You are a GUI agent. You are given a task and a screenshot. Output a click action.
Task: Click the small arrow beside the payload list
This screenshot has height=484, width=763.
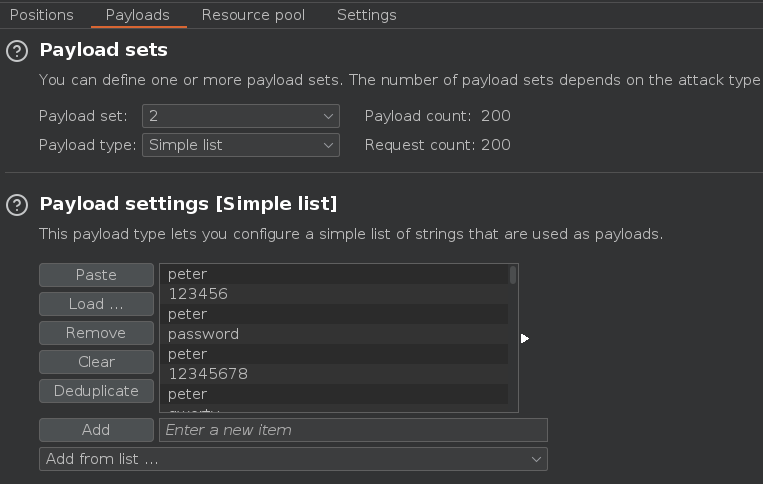point(525,339)
